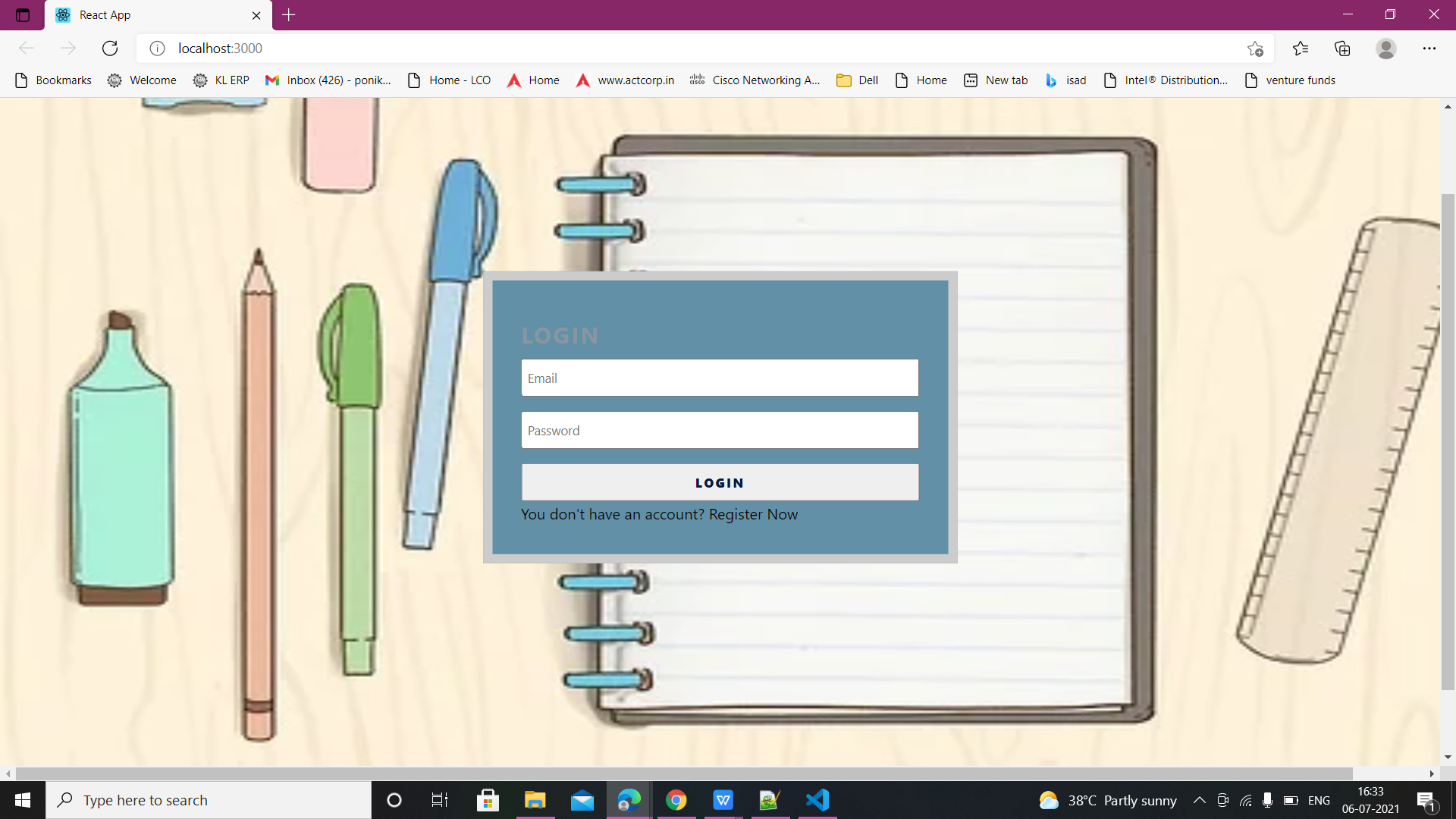Open the Favorites list icon
This screenshot has height=819, width=1456.
1301,49
